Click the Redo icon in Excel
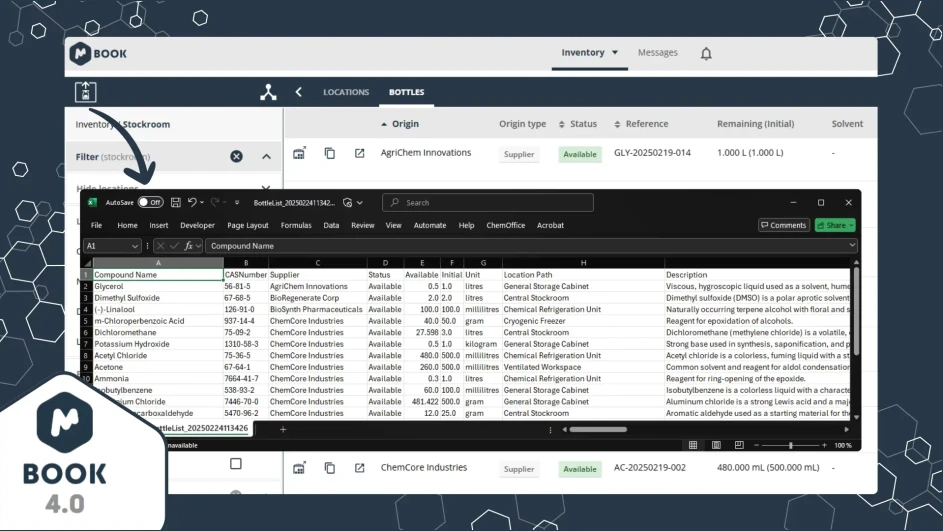 (x=215, y=203)
